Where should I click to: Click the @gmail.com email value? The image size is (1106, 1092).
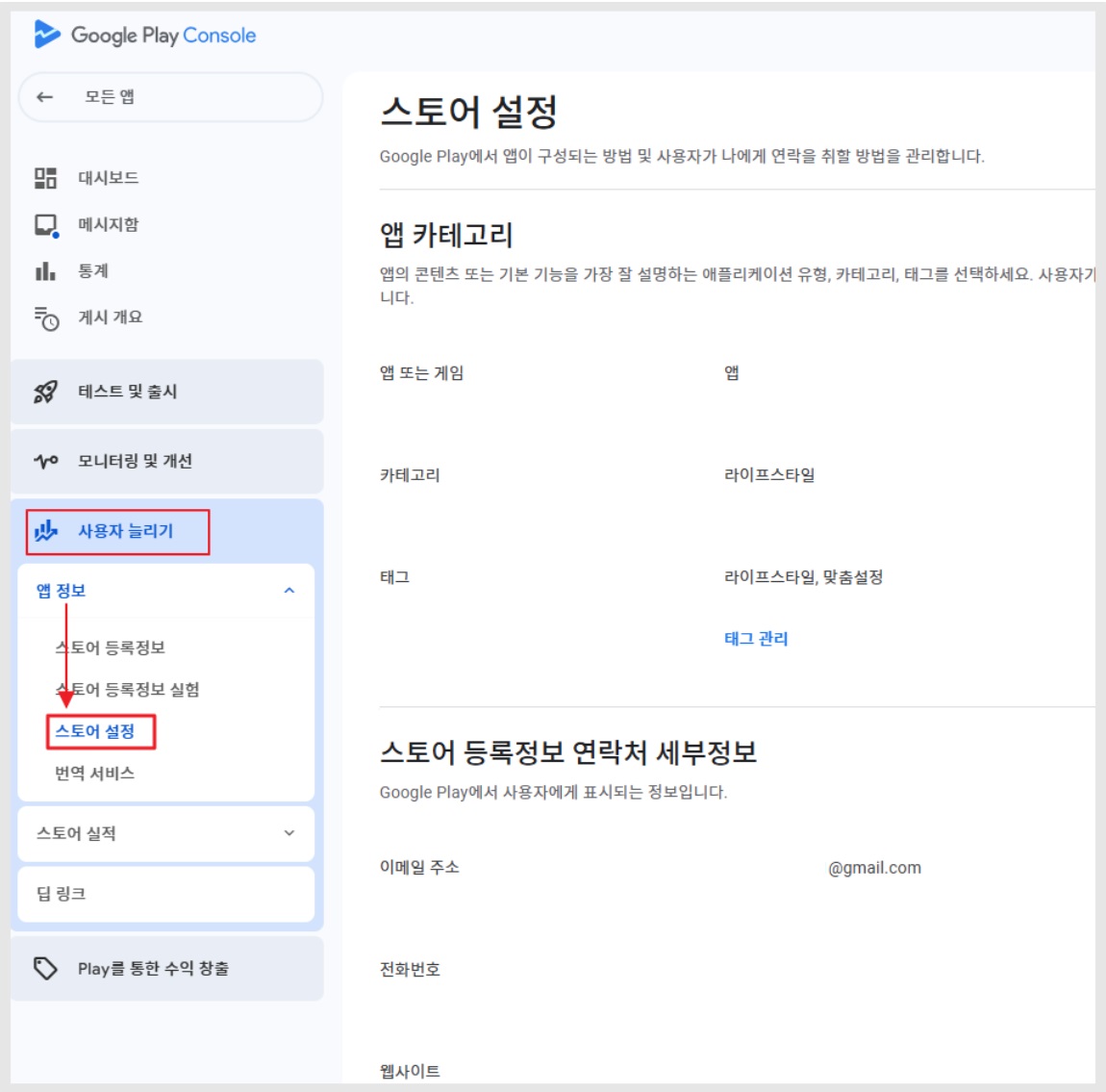[874, 868]
